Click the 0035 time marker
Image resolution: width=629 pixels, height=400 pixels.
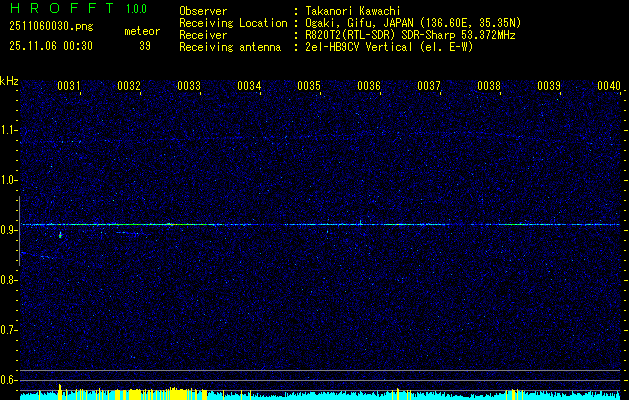click(309, 86)
